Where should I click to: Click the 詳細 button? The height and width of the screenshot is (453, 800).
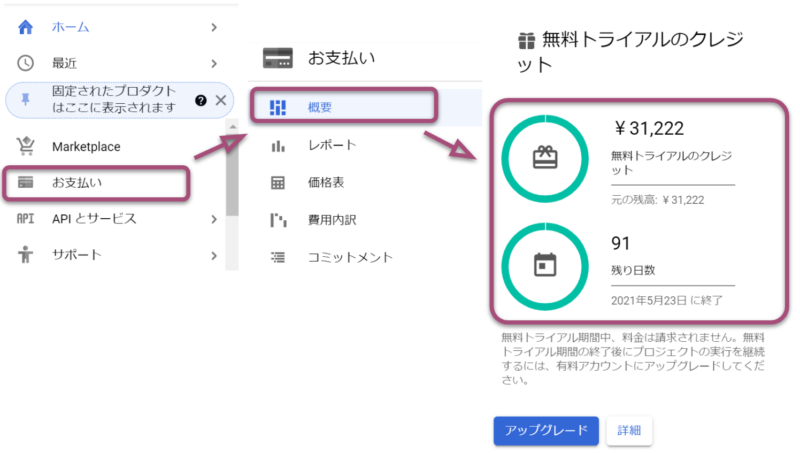[629, 430]
